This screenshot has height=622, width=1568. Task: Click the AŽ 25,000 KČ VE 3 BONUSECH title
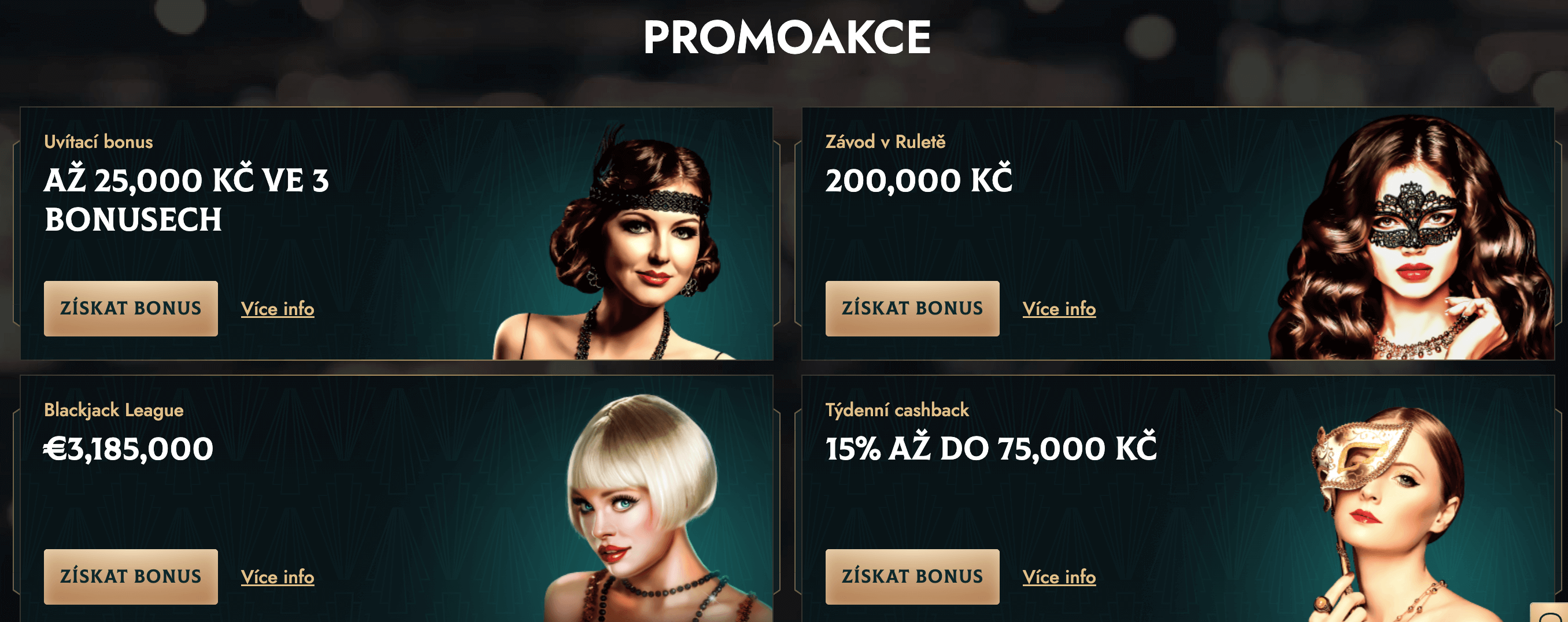pos(186,199)
